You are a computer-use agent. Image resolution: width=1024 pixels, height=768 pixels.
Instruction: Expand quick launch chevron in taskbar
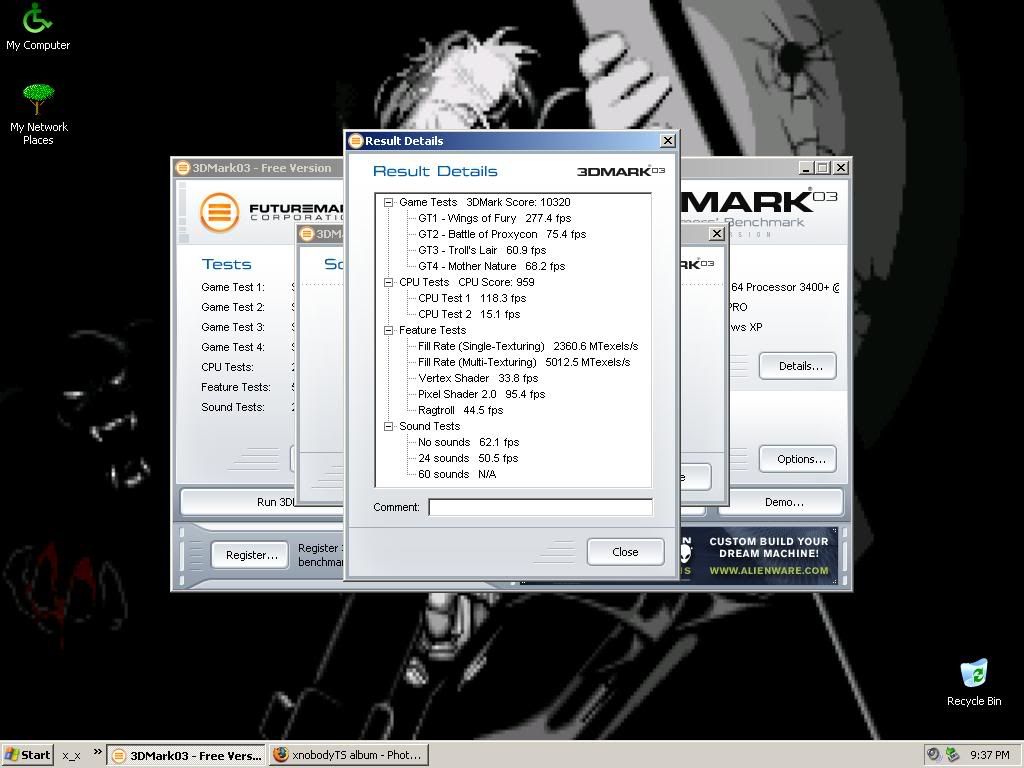coord(97,752)
